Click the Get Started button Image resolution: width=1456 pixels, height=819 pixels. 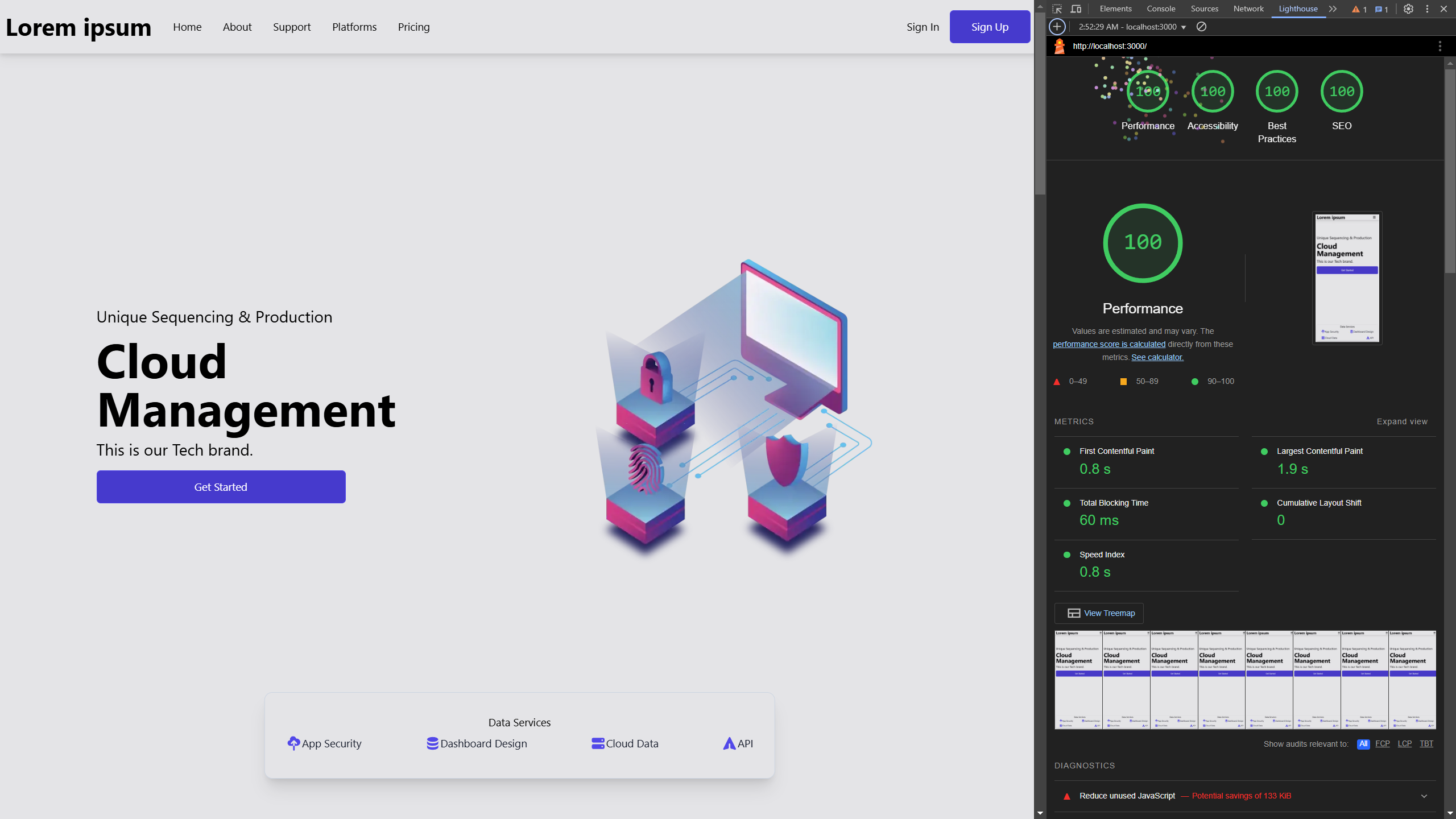221,487
